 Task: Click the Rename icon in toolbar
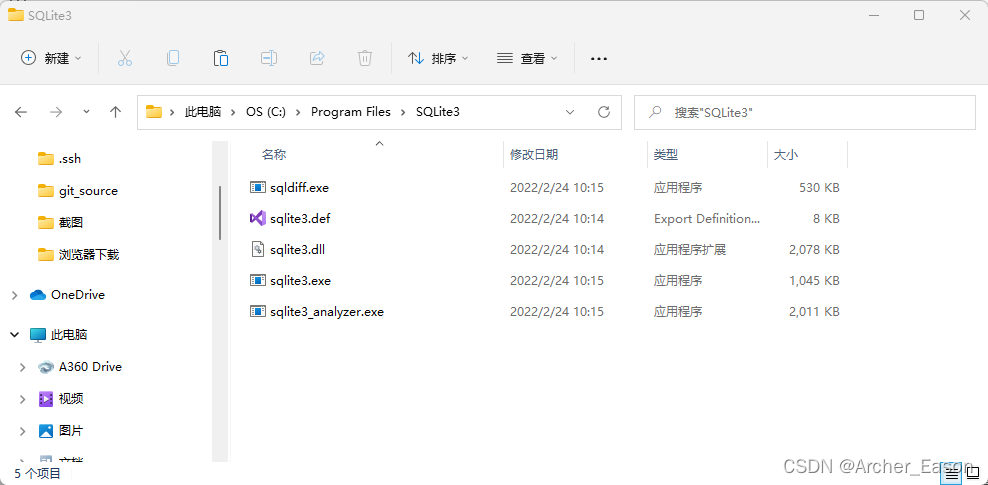pyautogui.click(x=269, y=59)
